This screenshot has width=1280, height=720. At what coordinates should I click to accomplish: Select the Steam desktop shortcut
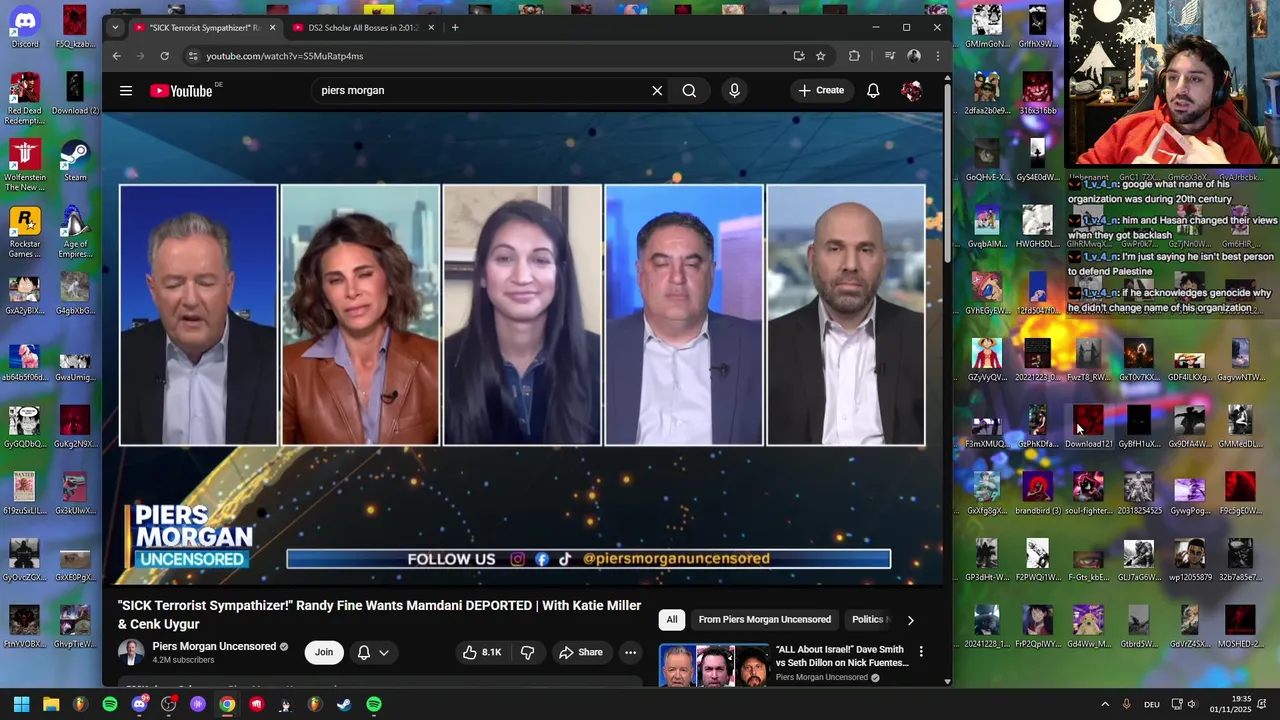point(75,160)
